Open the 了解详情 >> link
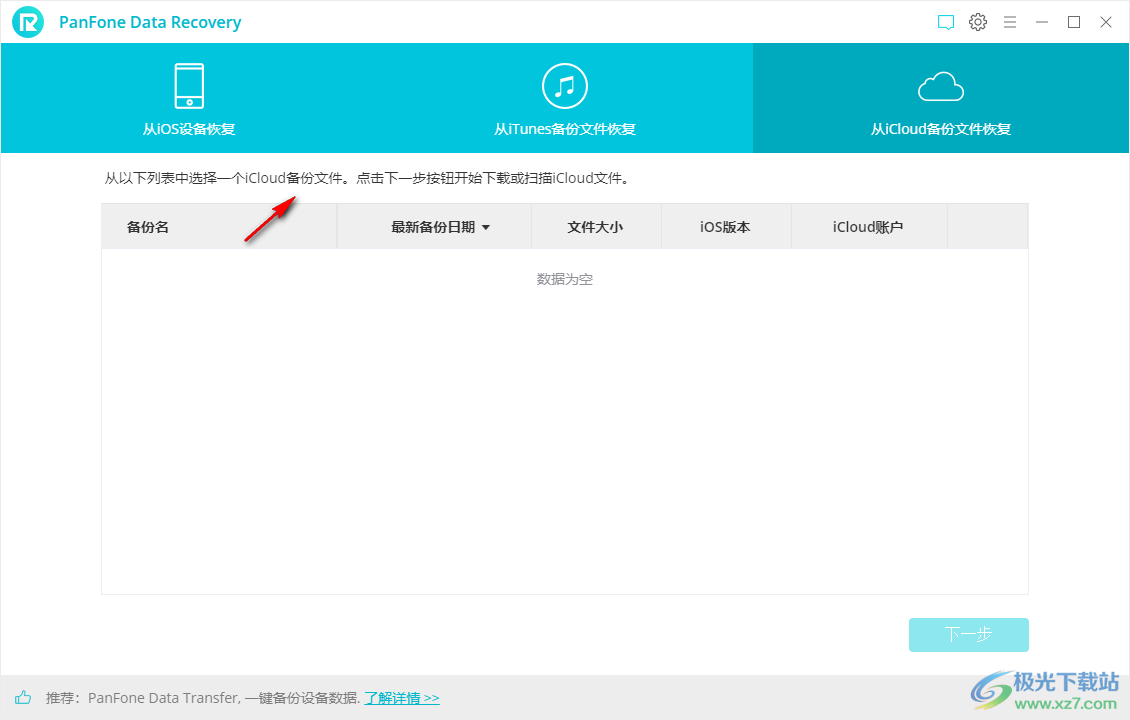 coord(401,698)
